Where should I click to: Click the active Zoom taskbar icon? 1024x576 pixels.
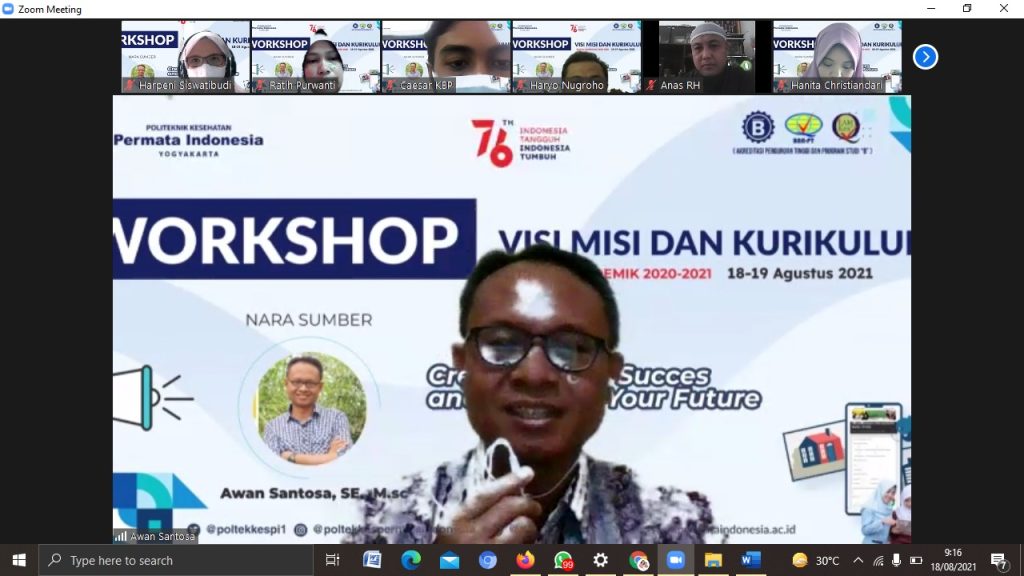[676, 560]
